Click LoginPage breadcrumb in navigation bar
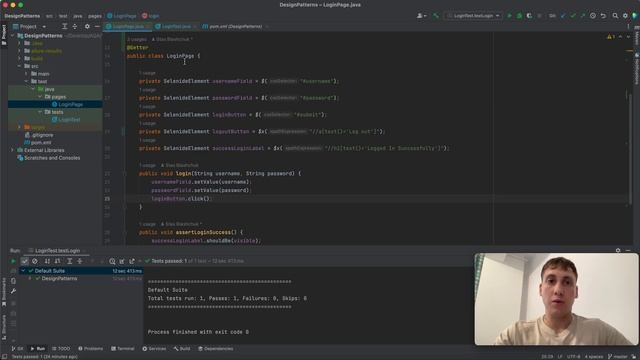Screen dimensions: 640x360 [x=122, y=16]
